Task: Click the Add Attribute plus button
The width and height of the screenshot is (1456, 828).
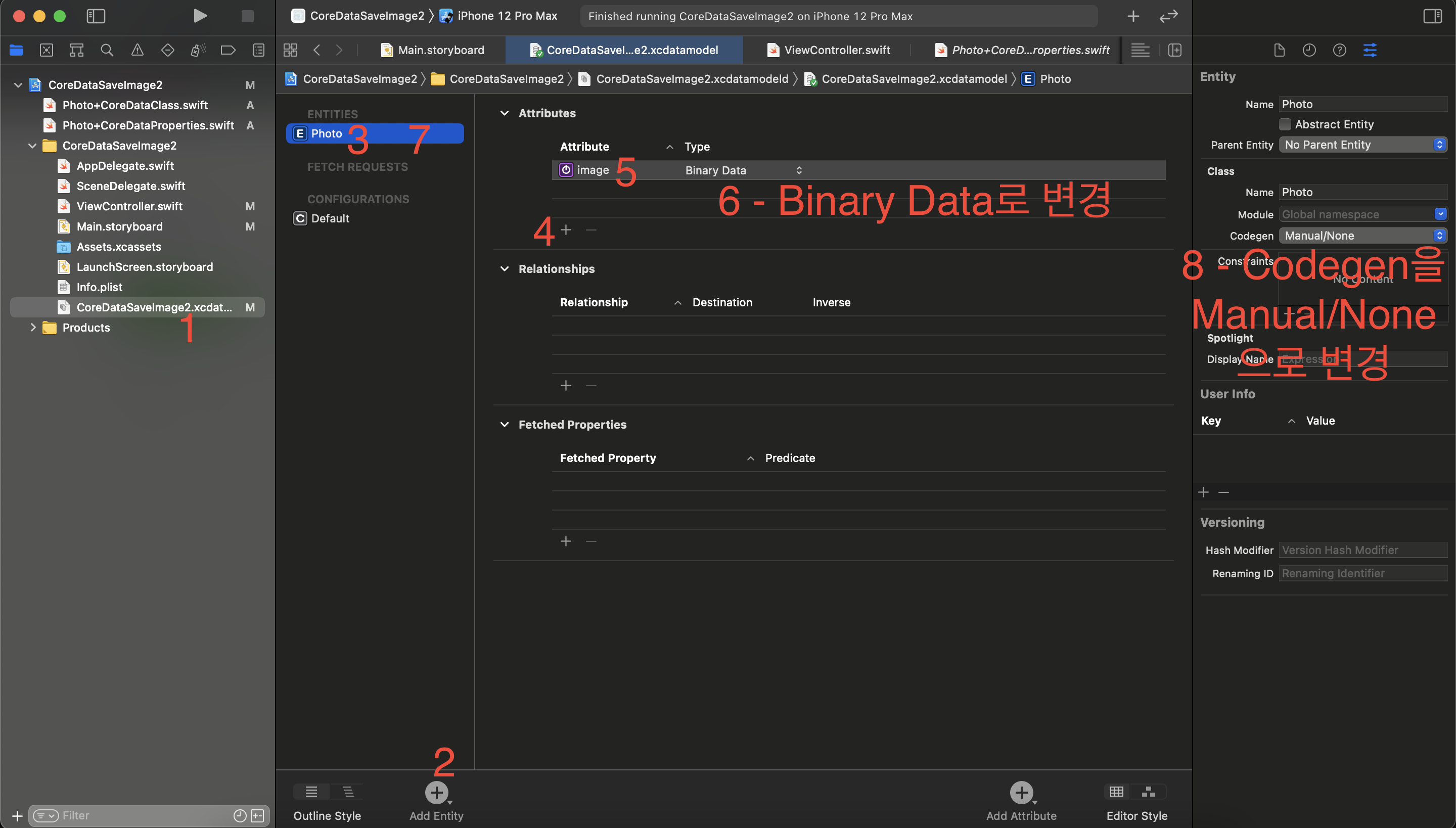Action: click(1021, 792)
